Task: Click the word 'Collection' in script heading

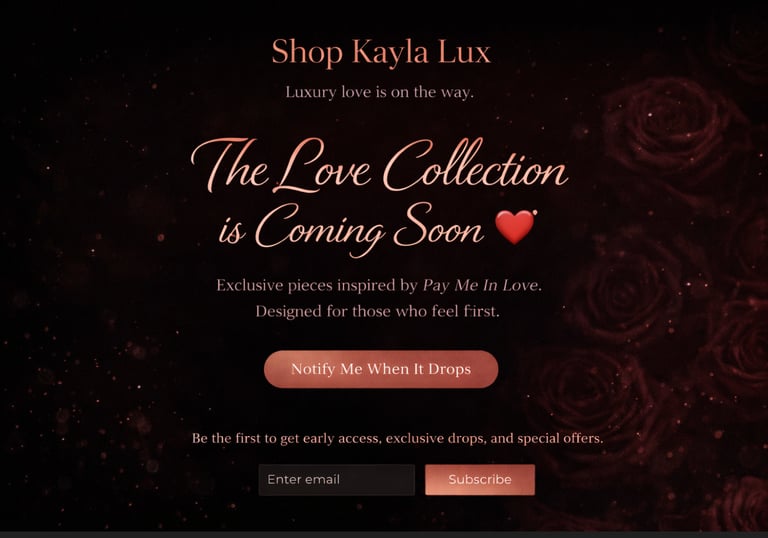Action: [475, 166]
